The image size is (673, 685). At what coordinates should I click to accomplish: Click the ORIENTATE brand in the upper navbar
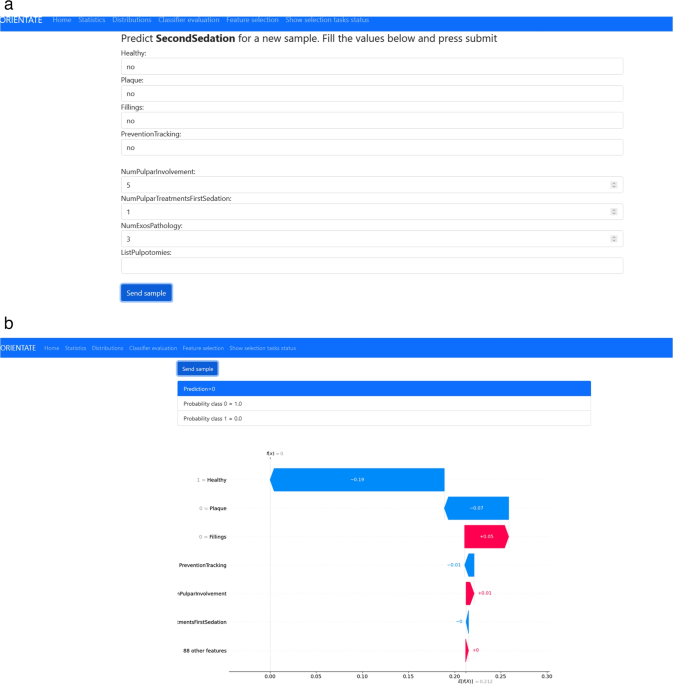tap(21, 20)
